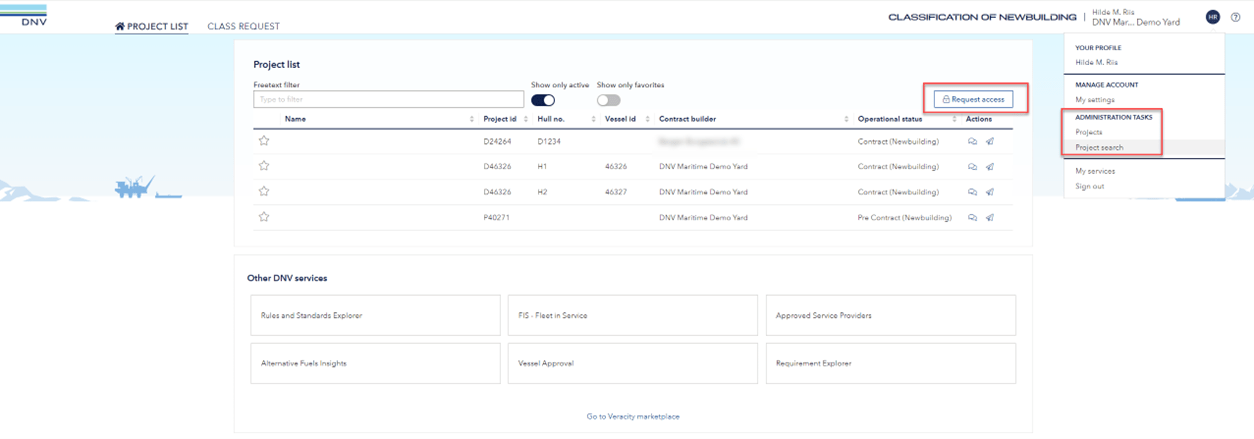This screenshot has height=439, width=1254.
Task: Sign out from the user menu
Action: click(x=1090, y=186)
